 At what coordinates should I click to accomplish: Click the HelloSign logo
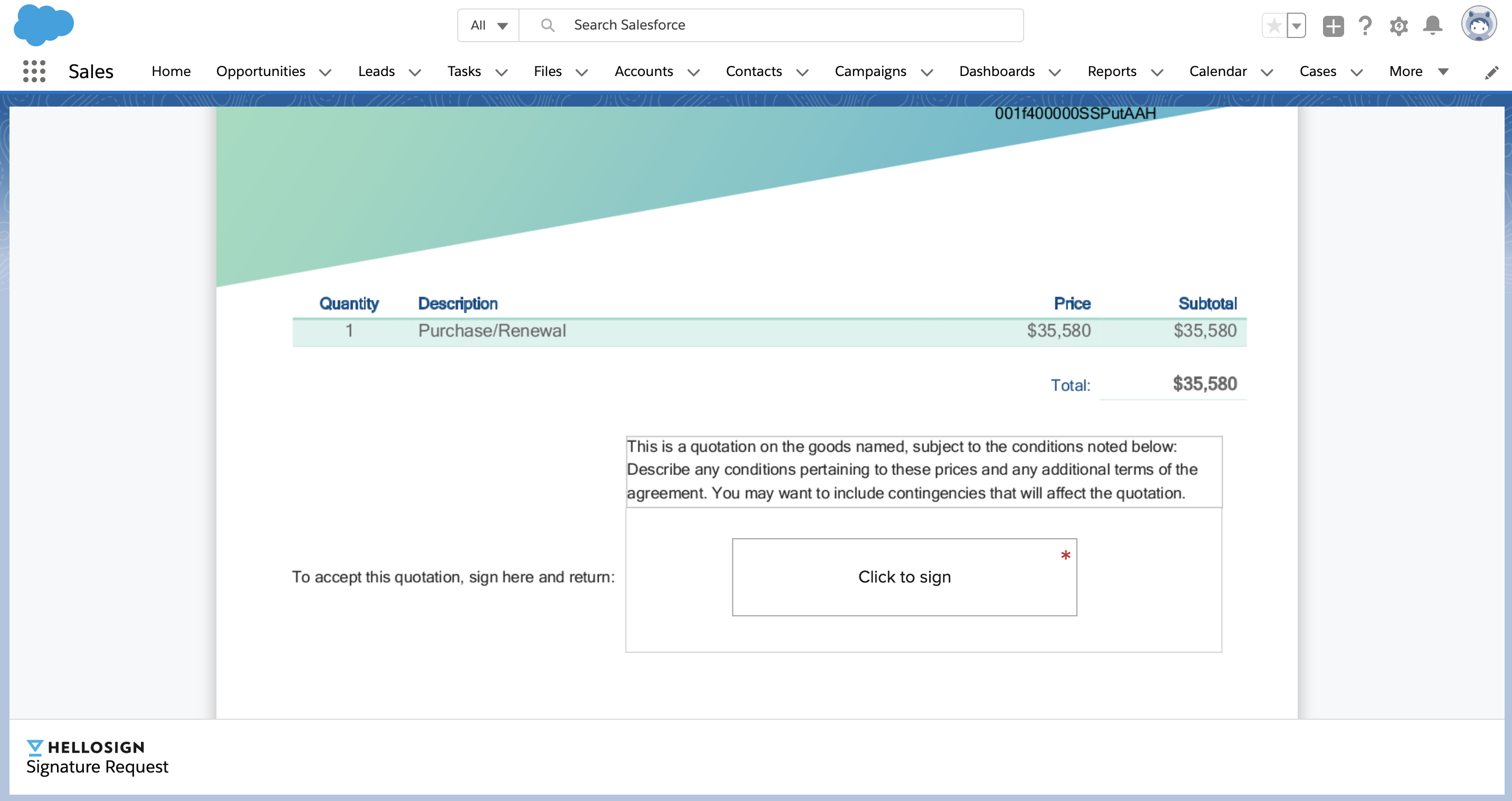[x=86, y=747]
